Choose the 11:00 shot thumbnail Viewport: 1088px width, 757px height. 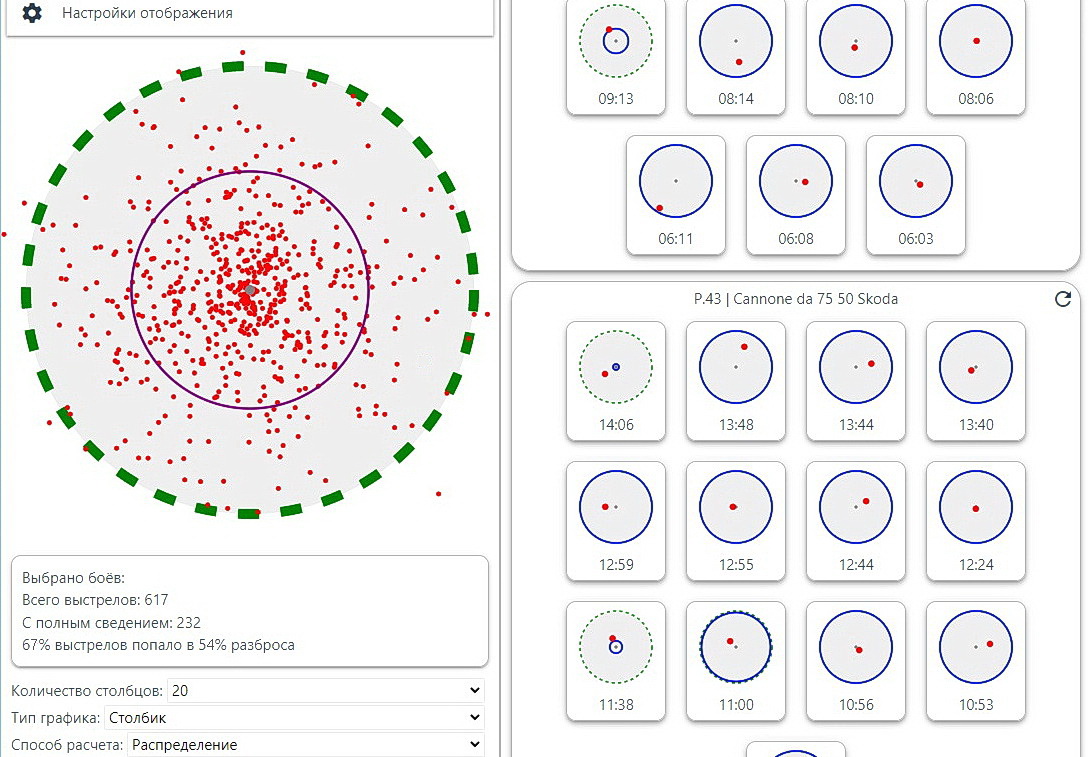tap(736, 661)
